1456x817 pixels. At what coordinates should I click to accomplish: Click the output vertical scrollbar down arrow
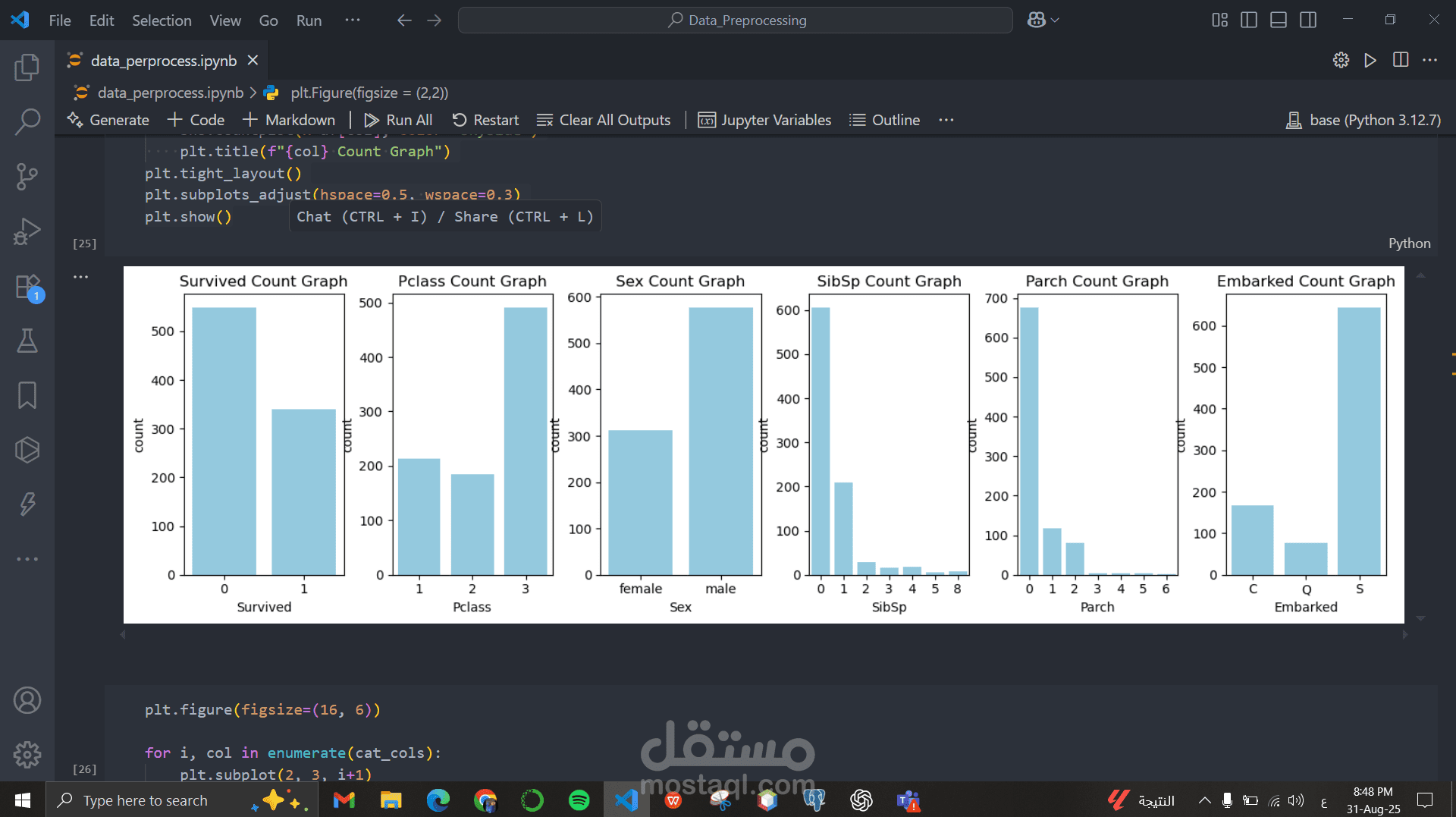(x=1421, y=619)
